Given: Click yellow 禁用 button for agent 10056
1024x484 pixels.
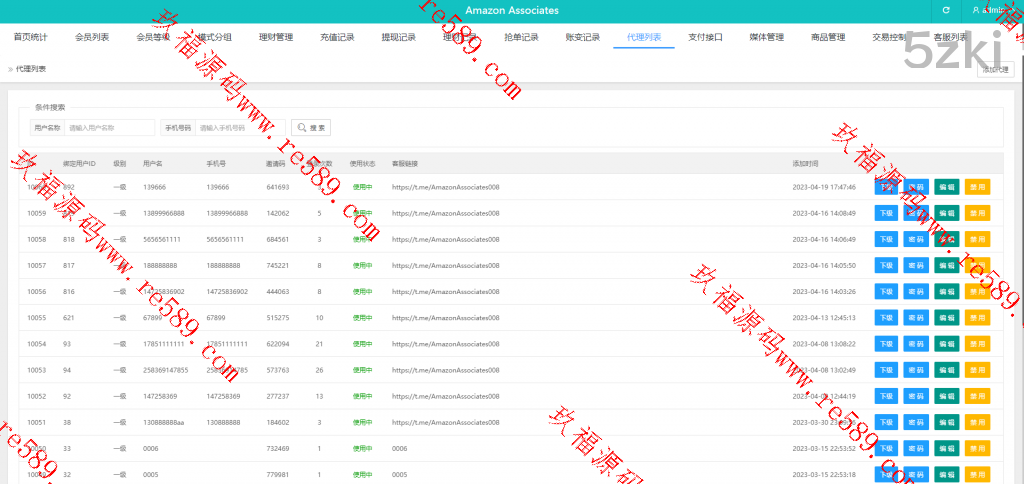Looking at the screenshot, I should [x=977, y=291].
